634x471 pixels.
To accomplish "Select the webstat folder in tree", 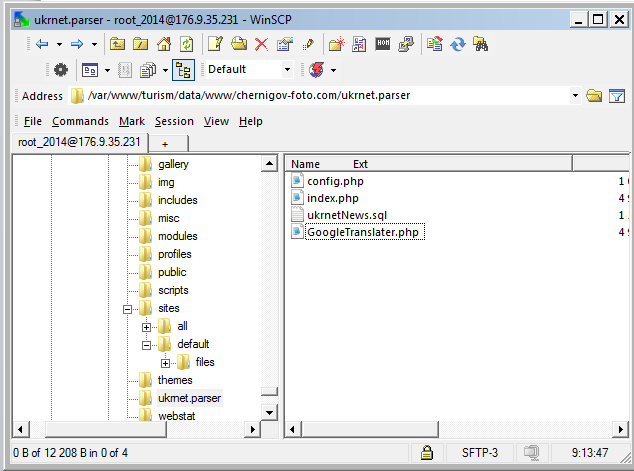I will (x=177, y=416).
